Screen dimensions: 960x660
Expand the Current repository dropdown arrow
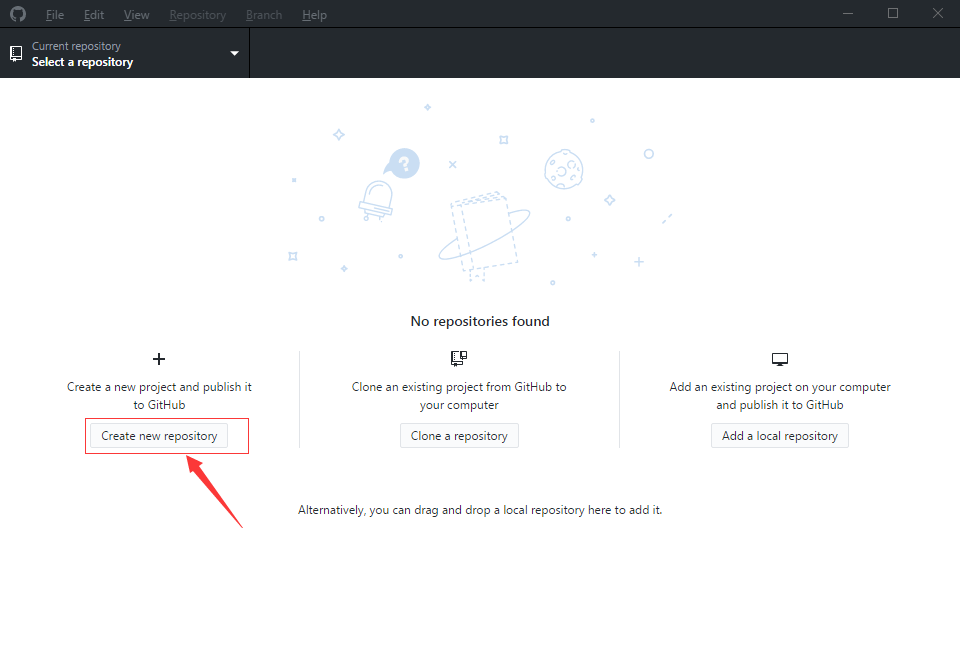[234, 54]
